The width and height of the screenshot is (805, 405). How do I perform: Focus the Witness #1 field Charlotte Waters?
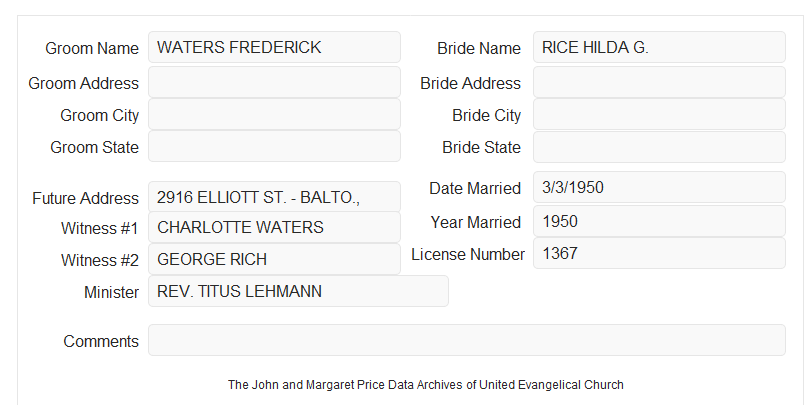coord(274,227)
